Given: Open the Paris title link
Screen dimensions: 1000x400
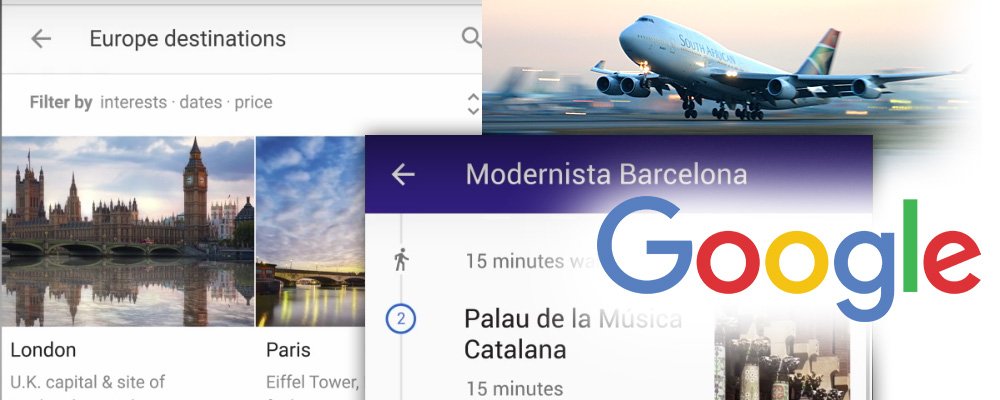Looking at the screenshot, I should [288, 350].
